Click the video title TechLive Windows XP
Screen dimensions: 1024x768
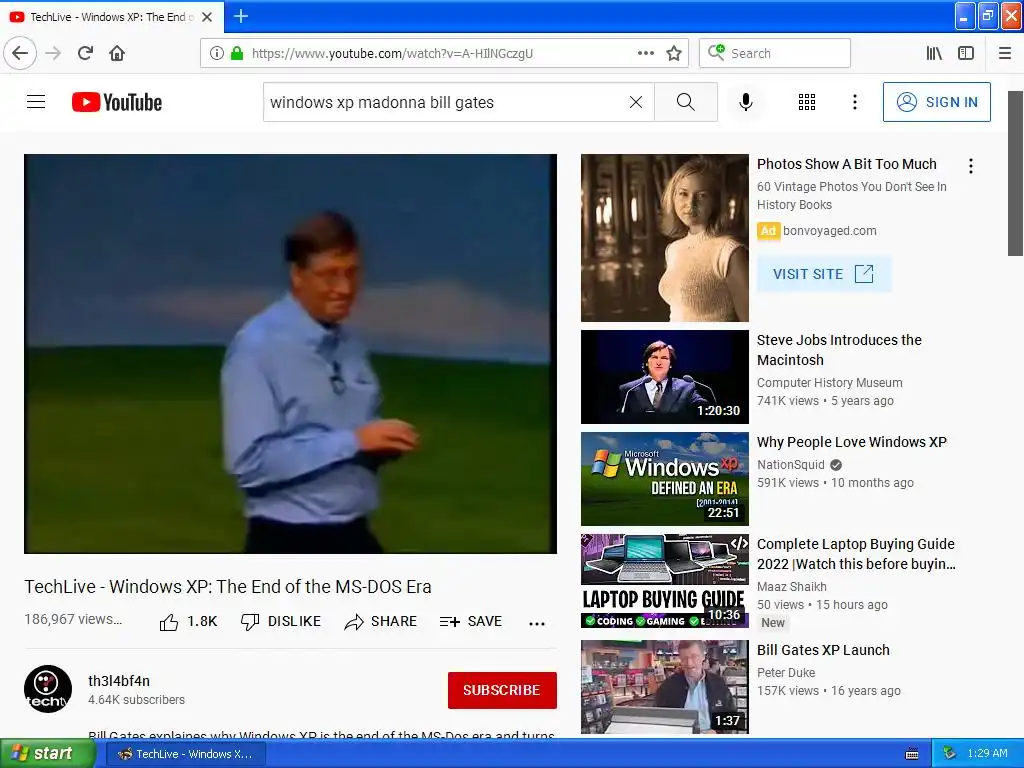228,586
